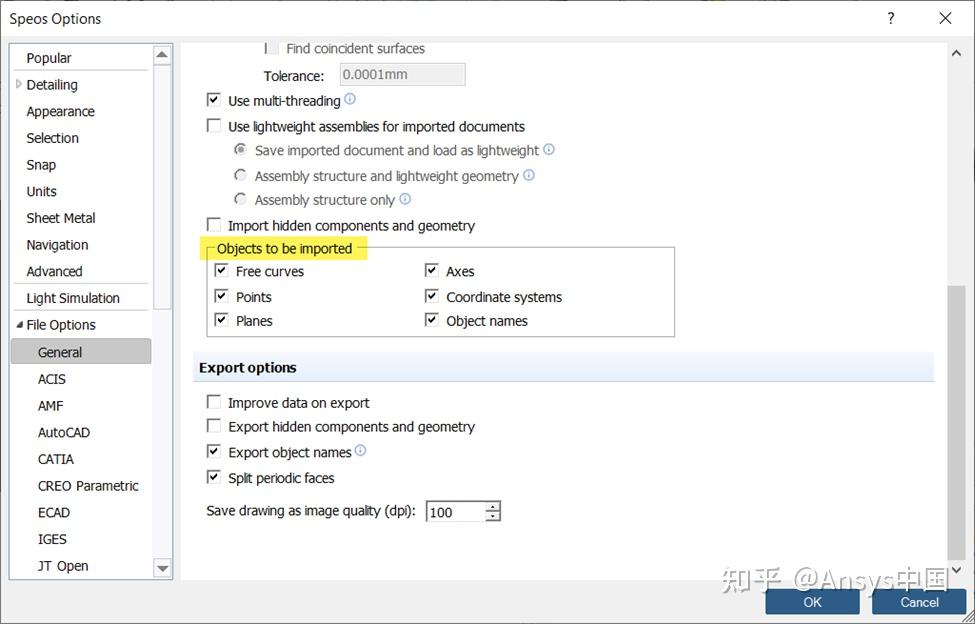
Task: Select the CATIA file options entry
Action: point(56,459)
